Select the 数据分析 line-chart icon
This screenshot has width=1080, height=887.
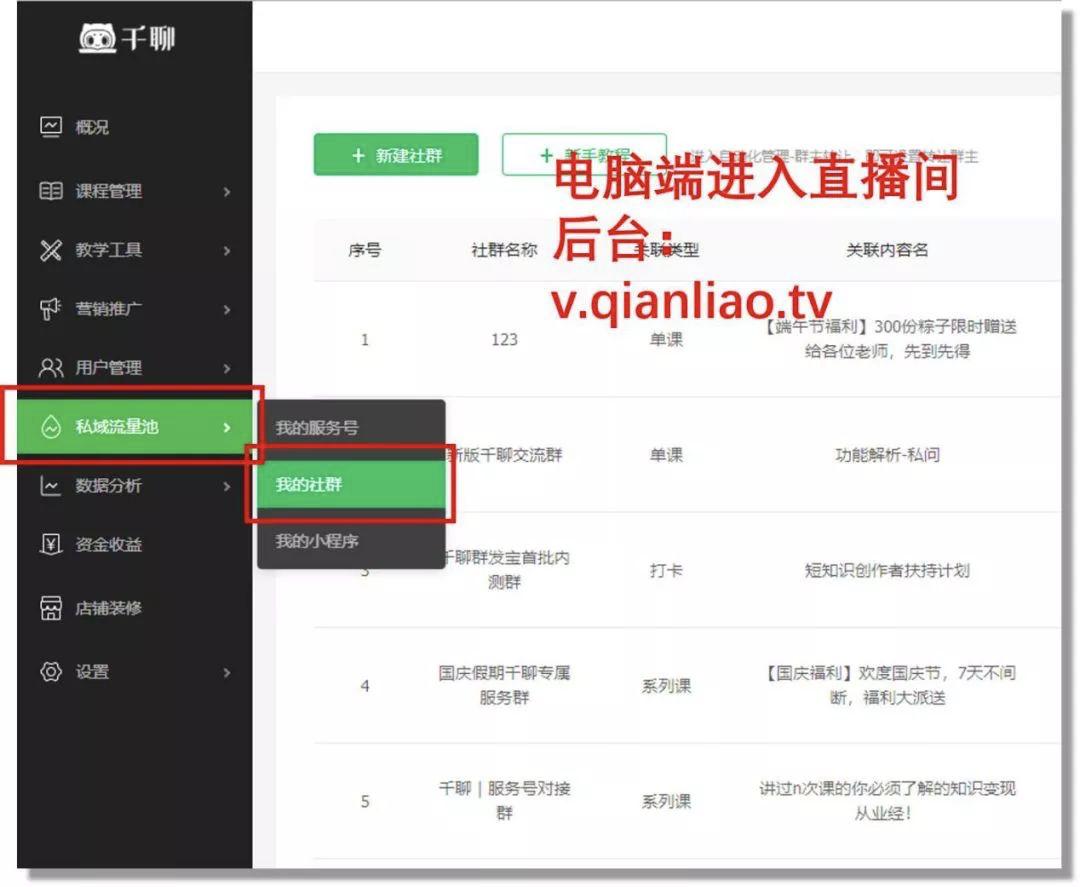coord(49,486)
